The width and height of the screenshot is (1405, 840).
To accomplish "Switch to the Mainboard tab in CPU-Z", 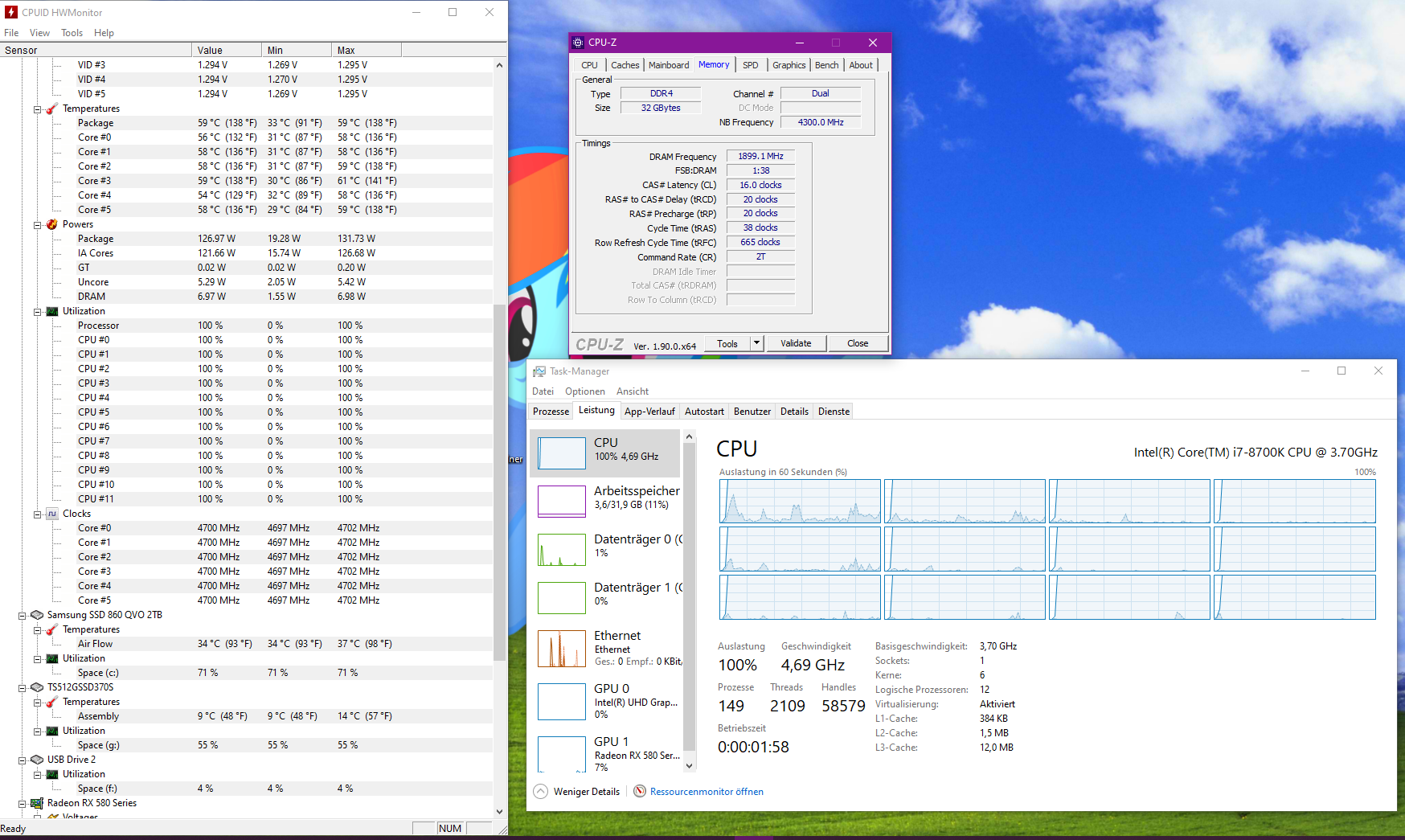I will (669, 65).
